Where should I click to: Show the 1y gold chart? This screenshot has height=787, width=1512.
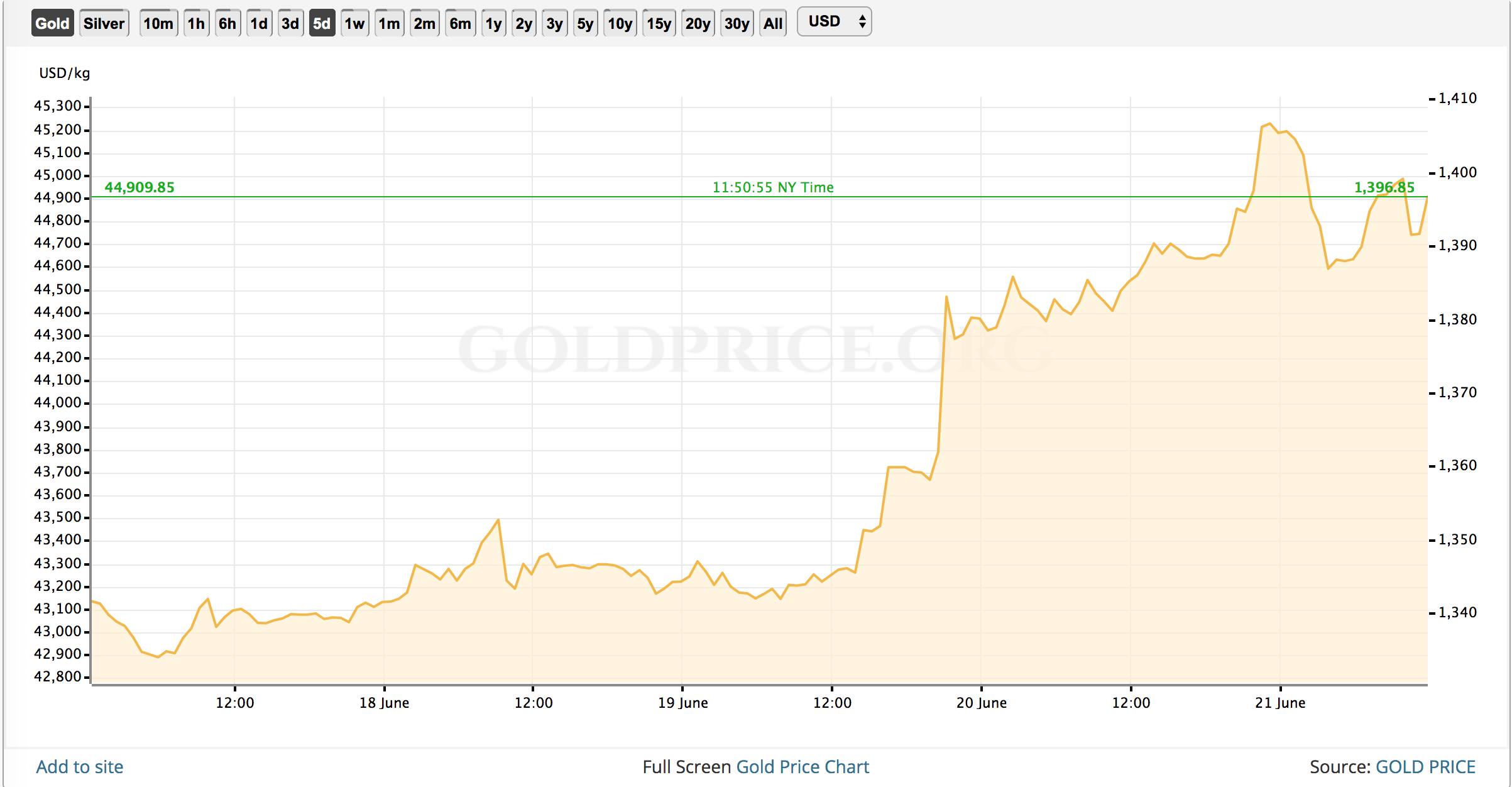493,23
